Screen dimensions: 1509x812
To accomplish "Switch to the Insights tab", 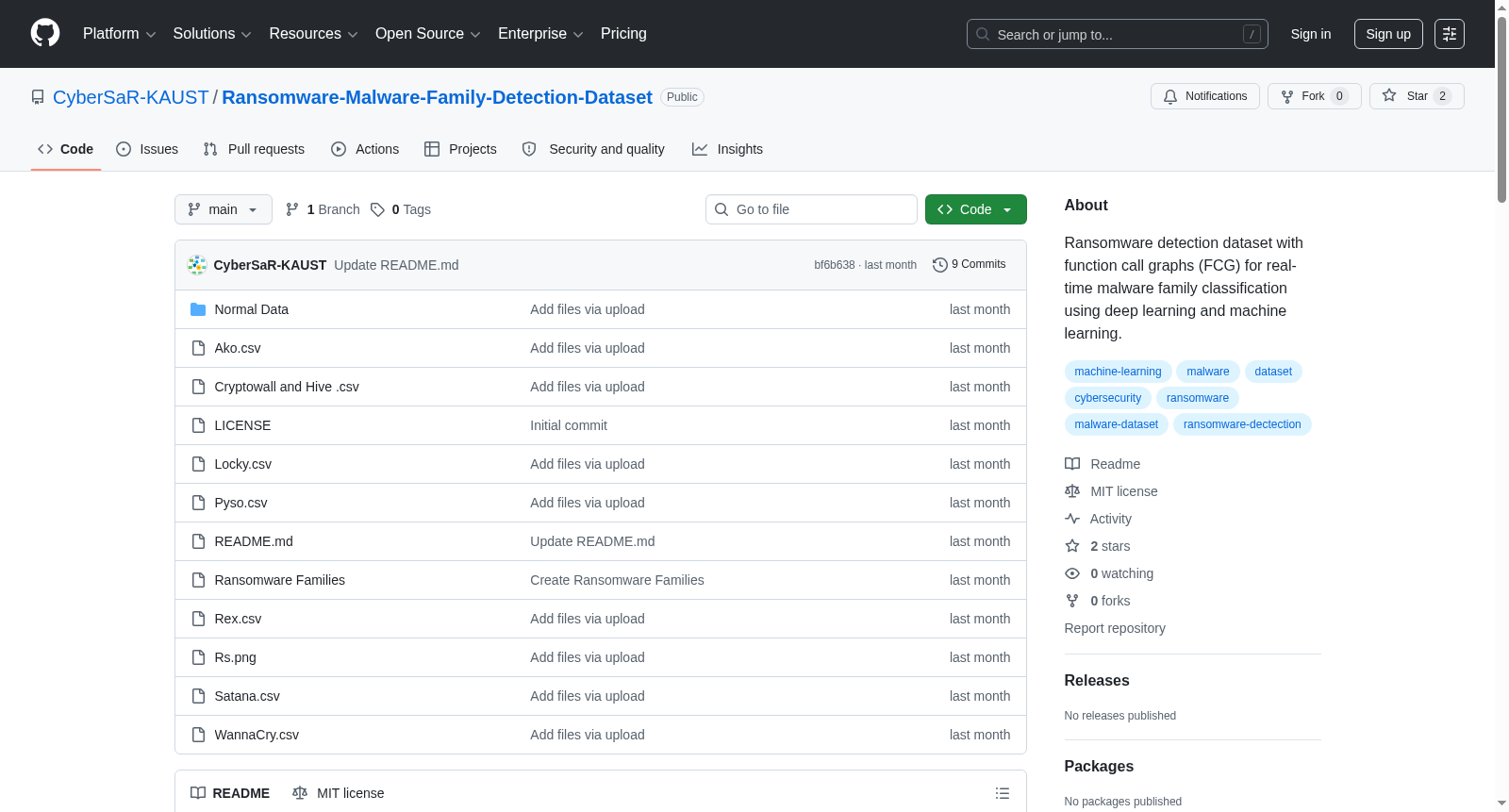I will [x=727, y=149].
